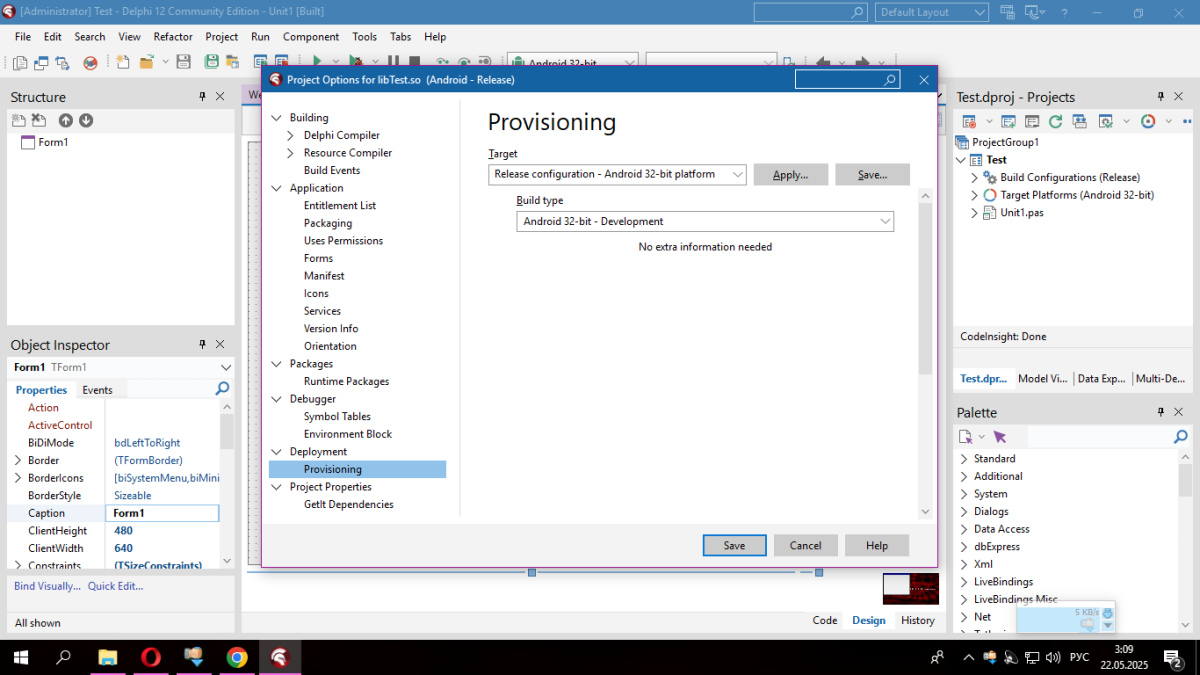Viewport: 1200px width, 675px height.
Task: Open the Project menu
Action: pyautogui.click(x=222, y=36)
